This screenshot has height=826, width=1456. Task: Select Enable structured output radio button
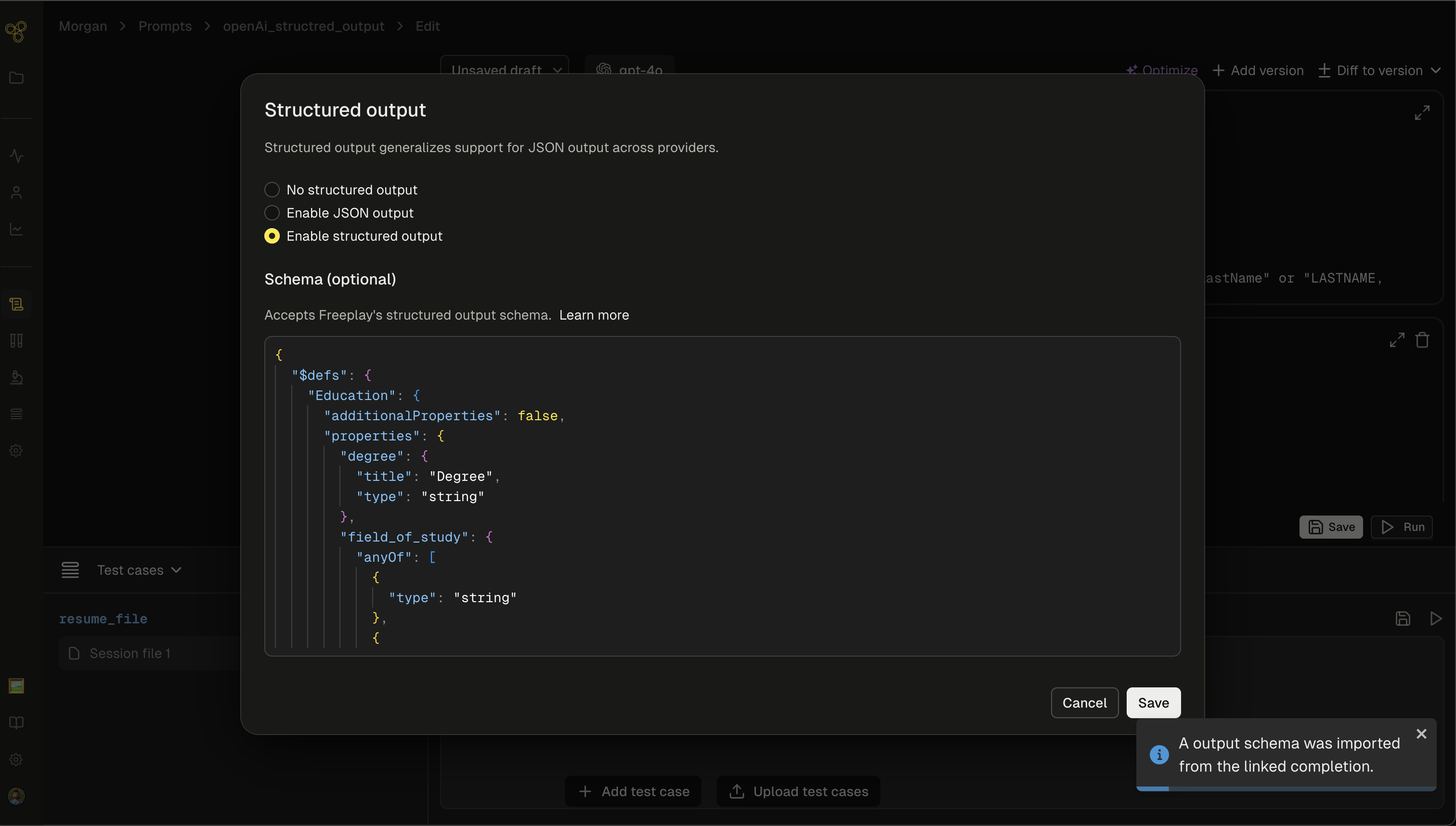tap(272, 236)
